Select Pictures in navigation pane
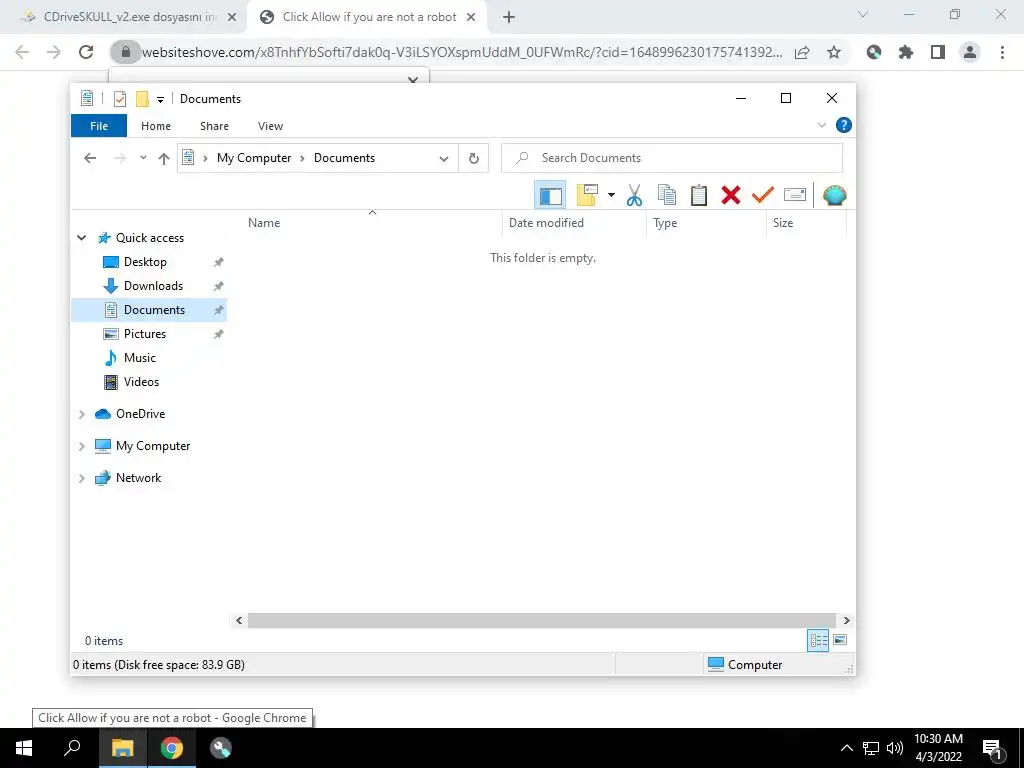This screenshot has height=768, width=1024. (144, 334)
